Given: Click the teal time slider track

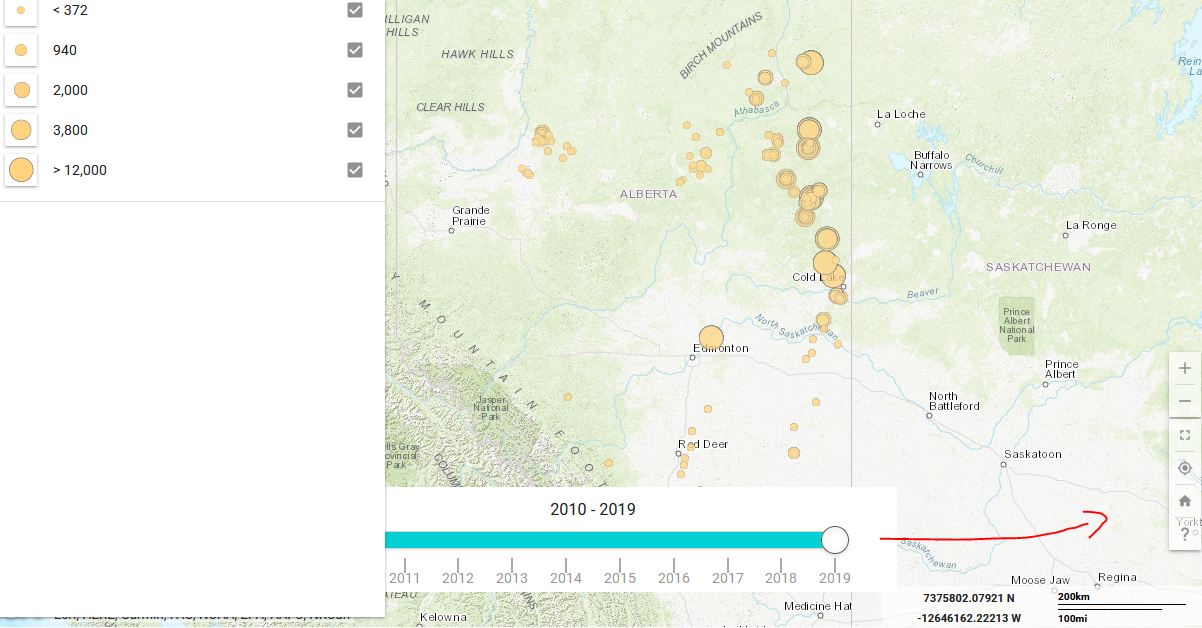Looking at the screenshot, I should 603,540.
